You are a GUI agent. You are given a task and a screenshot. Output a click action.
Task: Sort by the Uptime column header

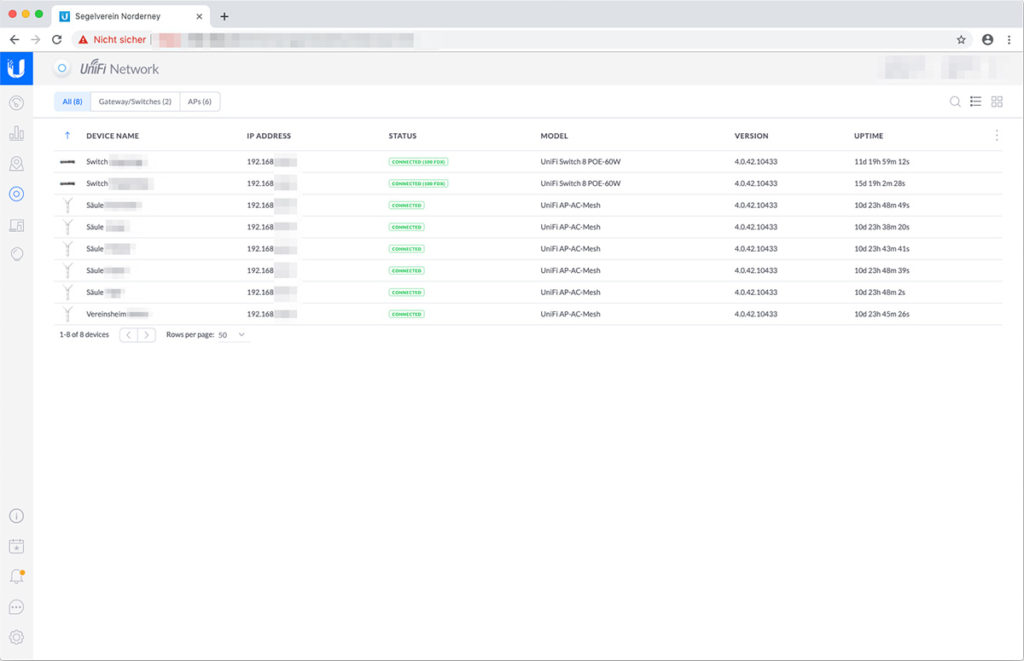869,136
